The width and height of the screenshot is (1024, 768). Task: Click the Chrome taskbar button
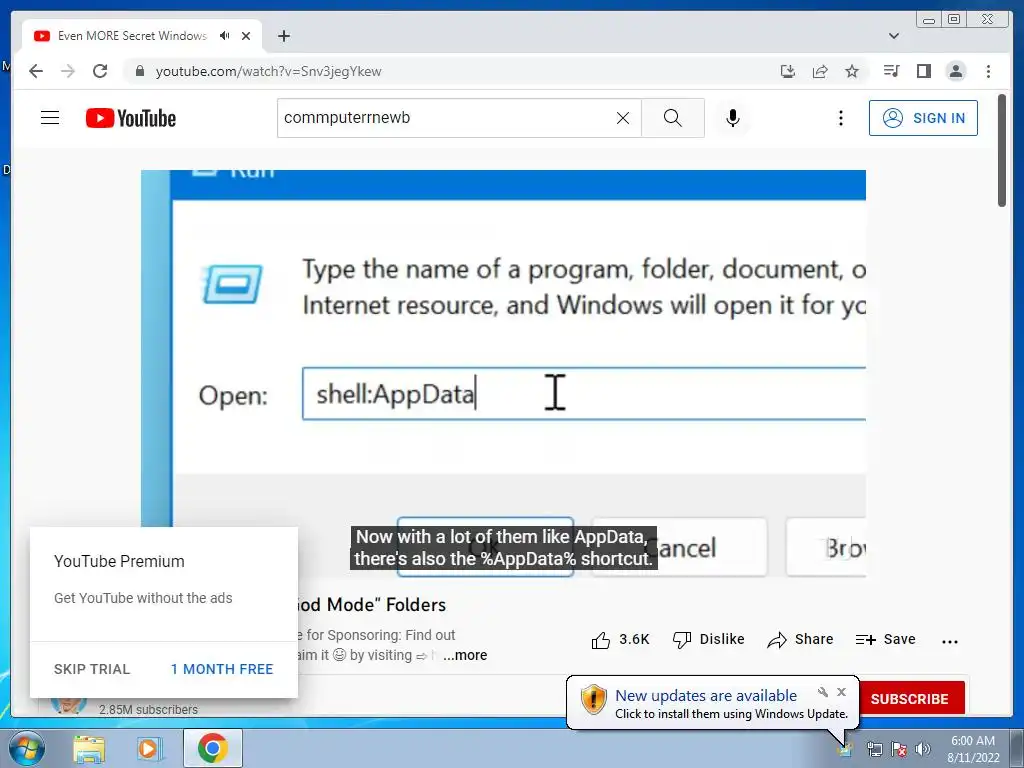212,748
